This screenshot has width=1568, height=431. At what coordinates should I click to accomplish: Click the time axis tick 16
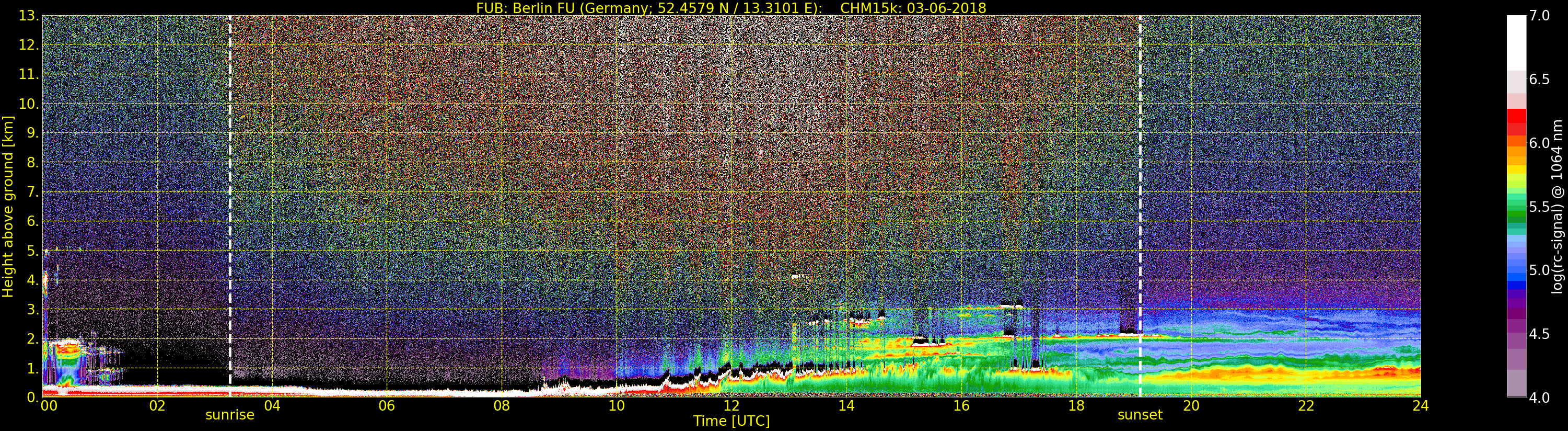coord(961,406)
